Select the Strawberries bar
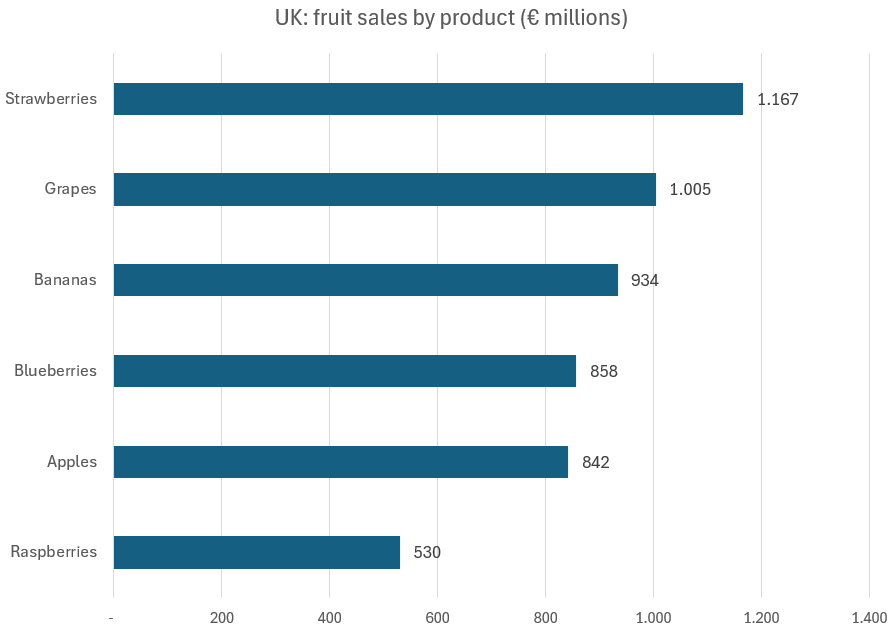This screenshot has width=893, height=629. click(428, 99)
